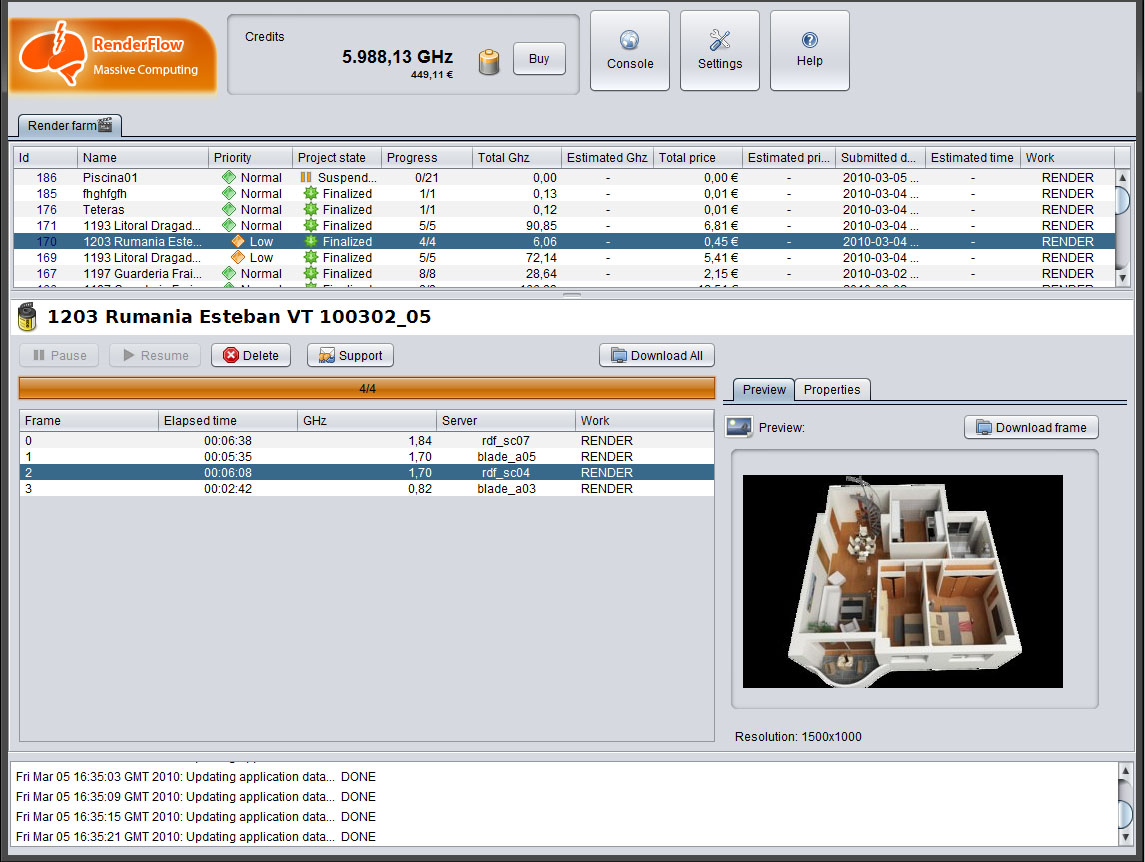Click the rendered apartment preview image

tap(903, 581)
